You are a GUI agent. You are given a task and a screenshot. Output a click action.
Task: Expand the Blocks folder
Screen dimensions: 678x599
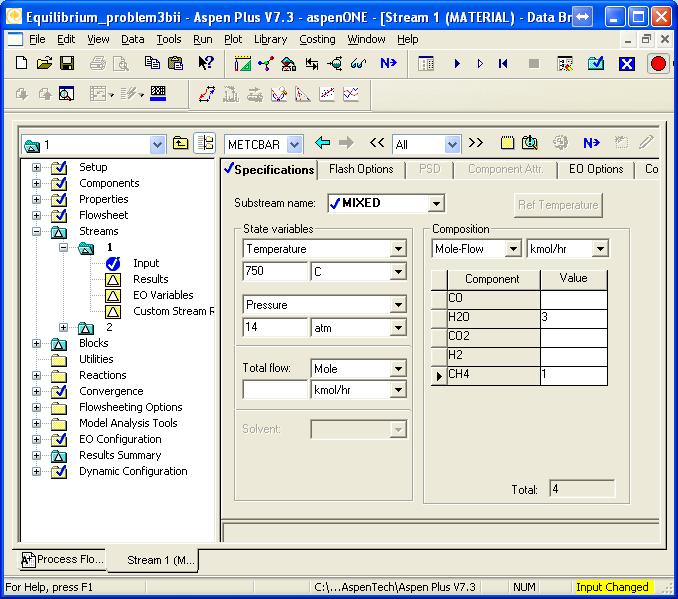tap(36, 343)
